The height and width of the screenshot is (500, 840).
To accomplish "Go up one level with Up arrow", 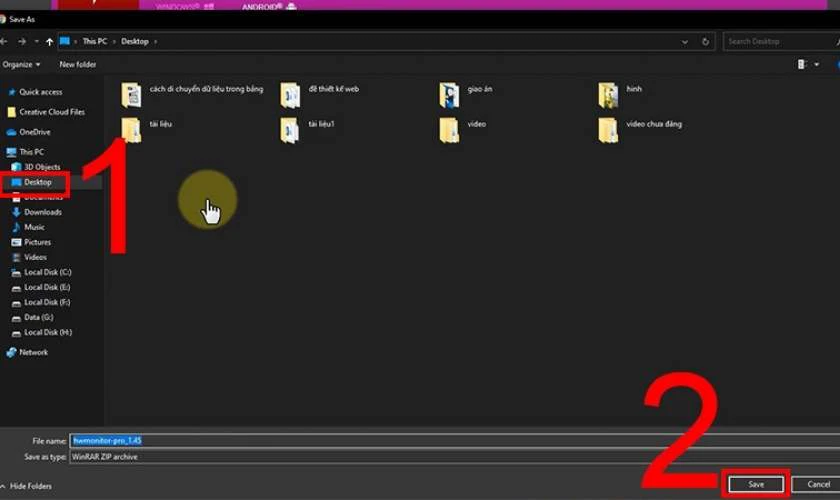I will pos(49,42).
